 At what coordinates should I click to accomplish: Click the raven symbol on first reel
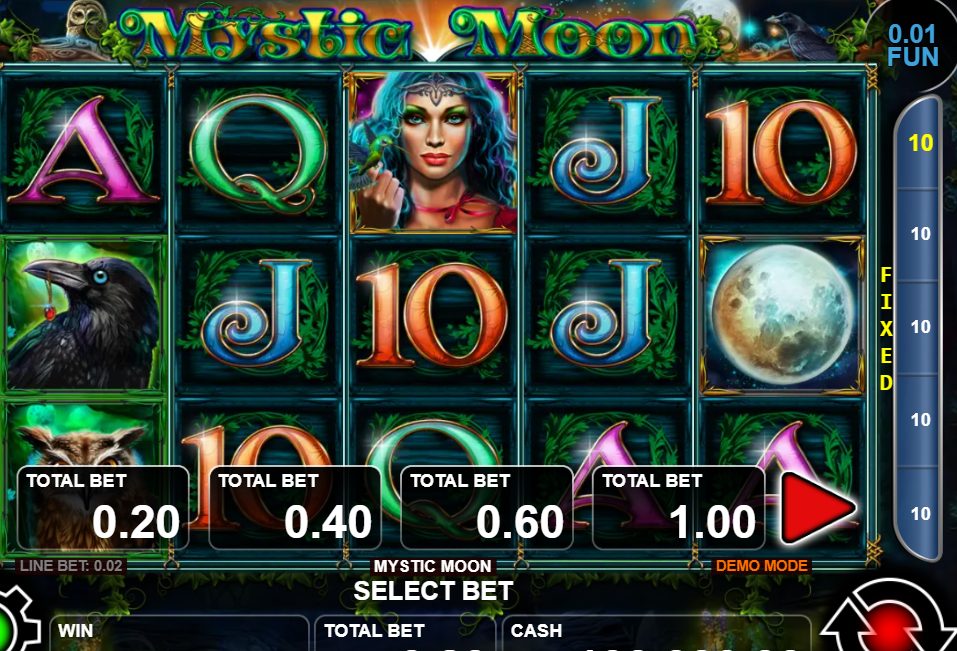tap(84, 314)
